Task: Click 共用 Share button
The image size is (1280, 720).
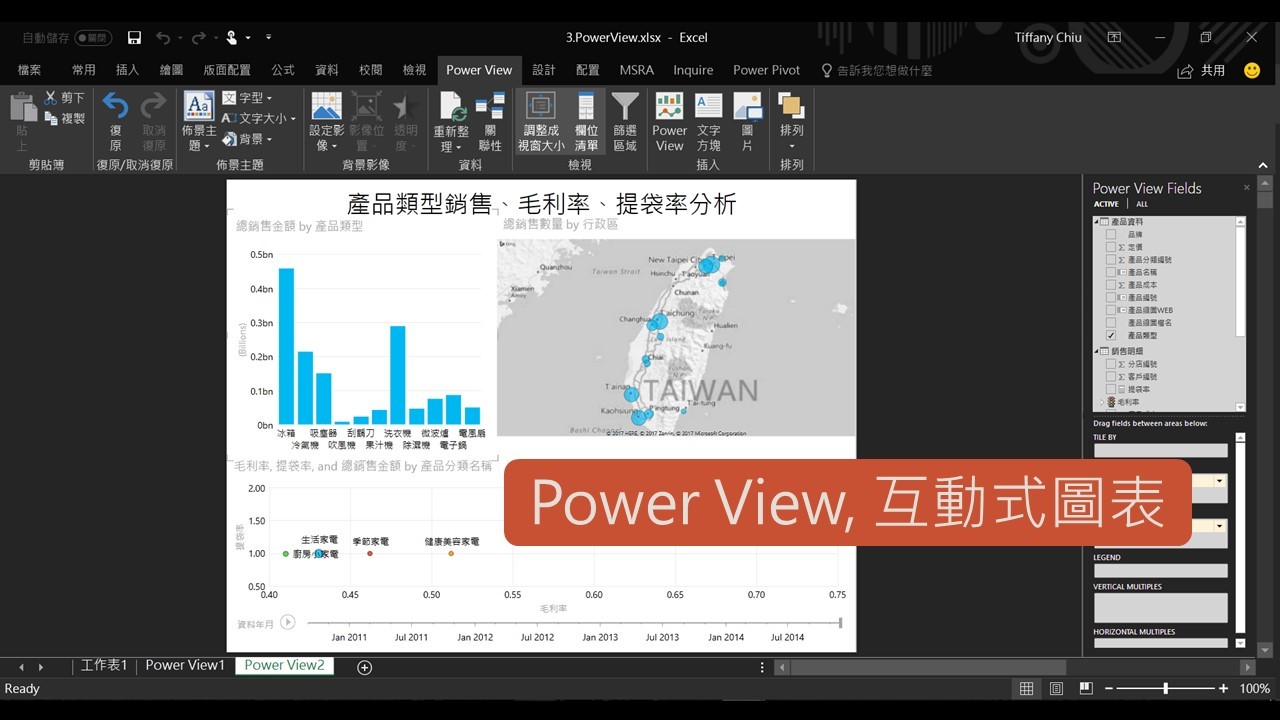Action: [1202, 70]
